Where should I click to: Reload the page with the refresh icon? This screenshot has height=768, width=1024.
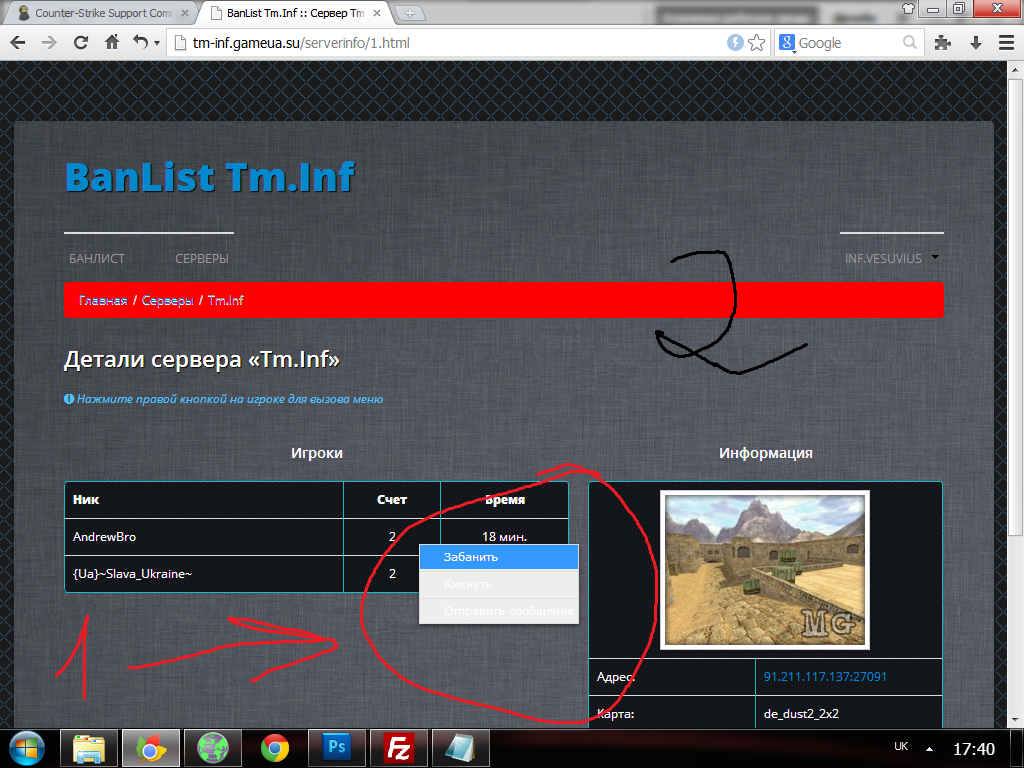(80, 43)
